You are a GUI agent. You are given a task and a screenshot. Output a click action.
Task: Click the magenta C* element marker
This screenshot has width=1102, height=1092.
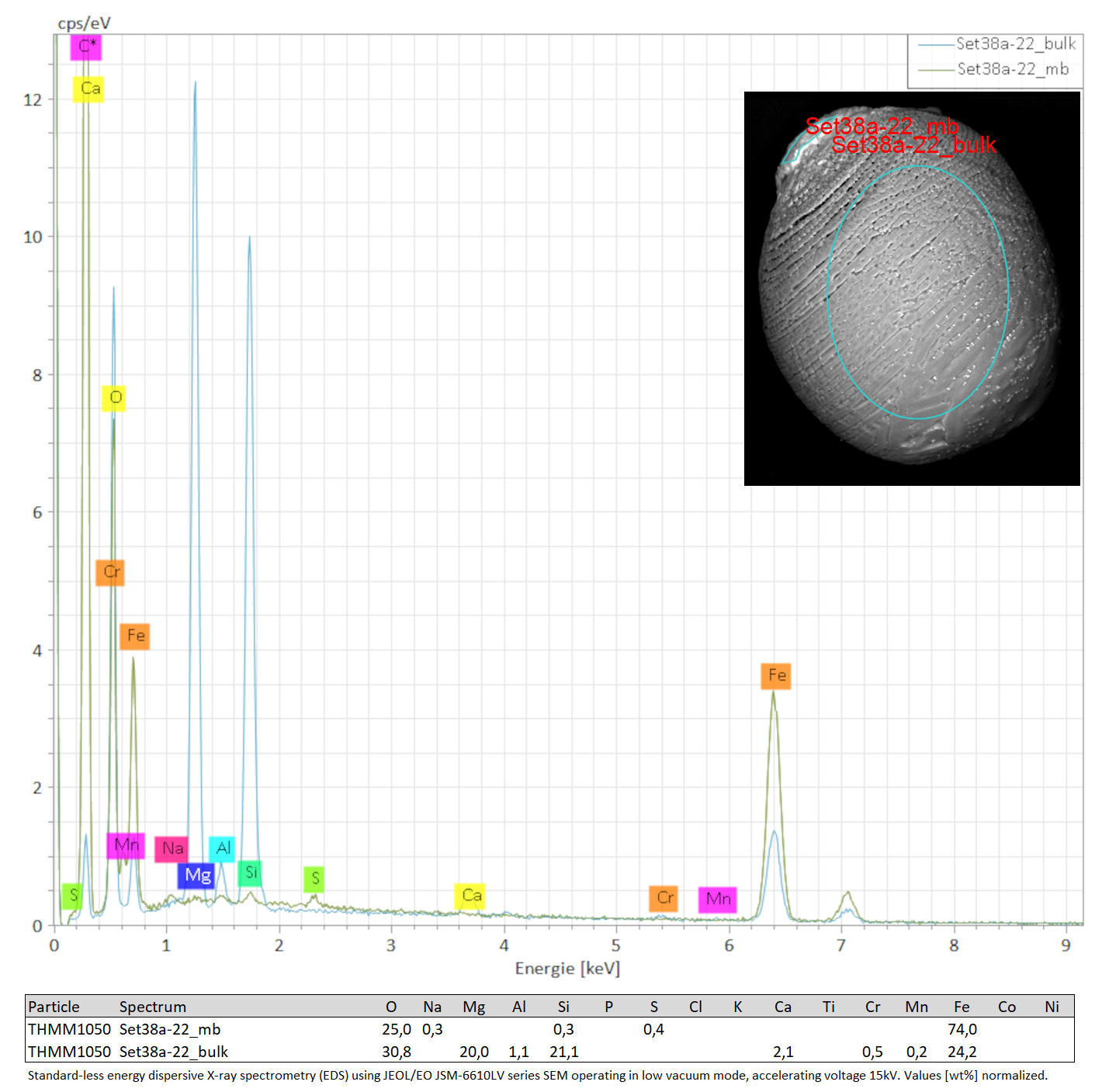(86, 47)
